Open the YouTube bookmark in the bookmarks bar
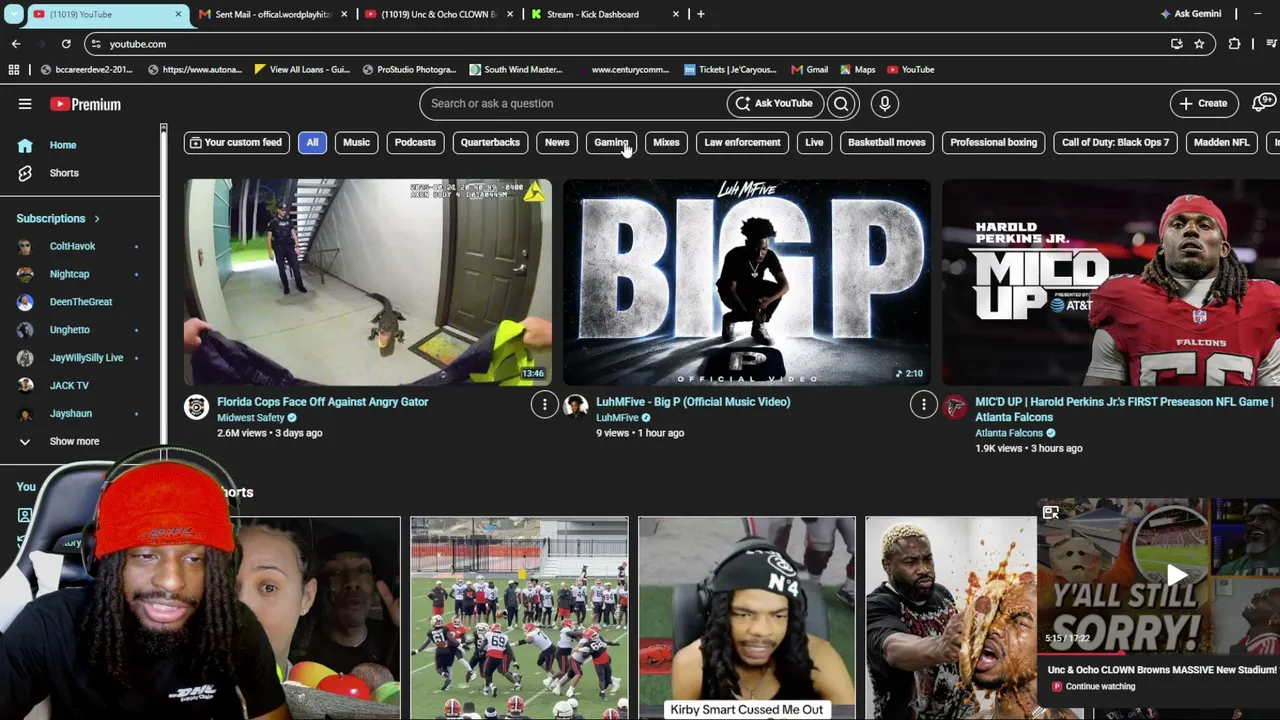1280x720 pixels. (x=910, y=70)
